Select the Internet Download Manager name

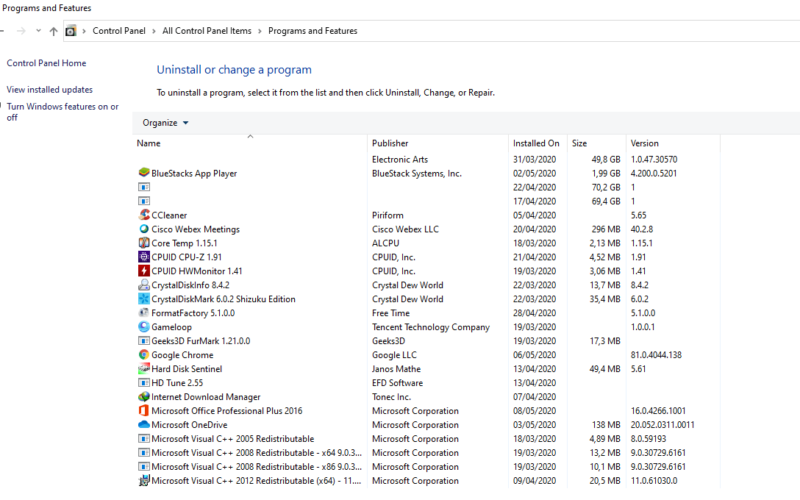pyautogui.click(x=206, y=396)
